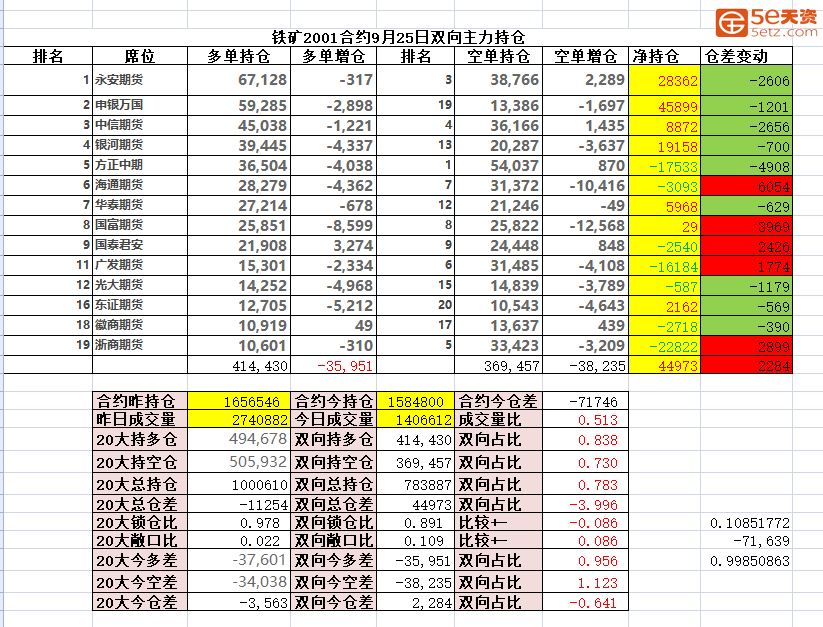Select the 合约昨持仓 label cell
Viewport: 823px width, 627px height.
(140, 401)
